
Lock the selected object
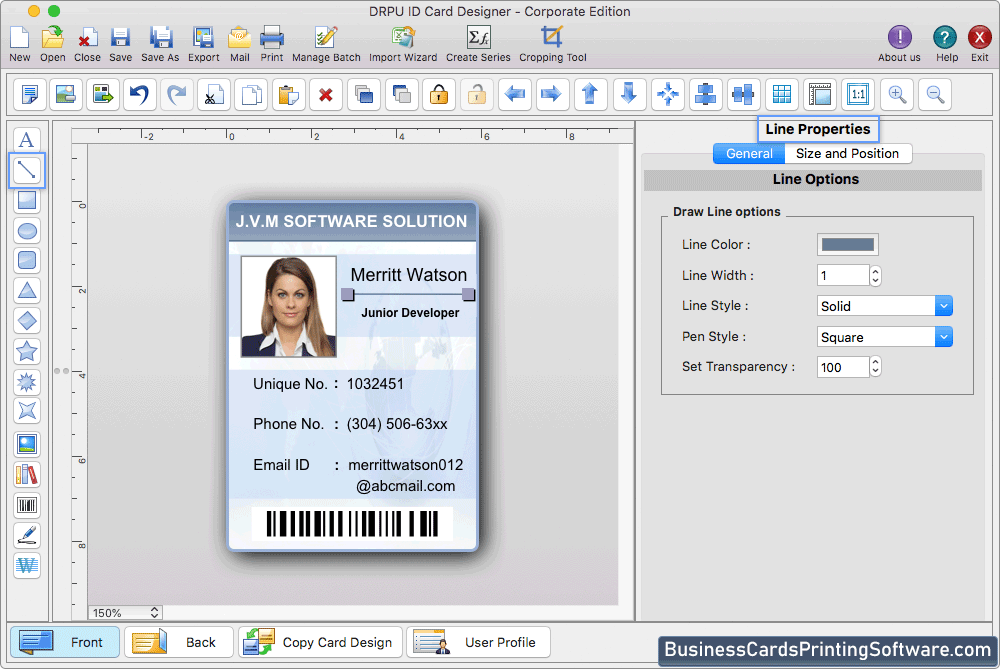[439, 95]
